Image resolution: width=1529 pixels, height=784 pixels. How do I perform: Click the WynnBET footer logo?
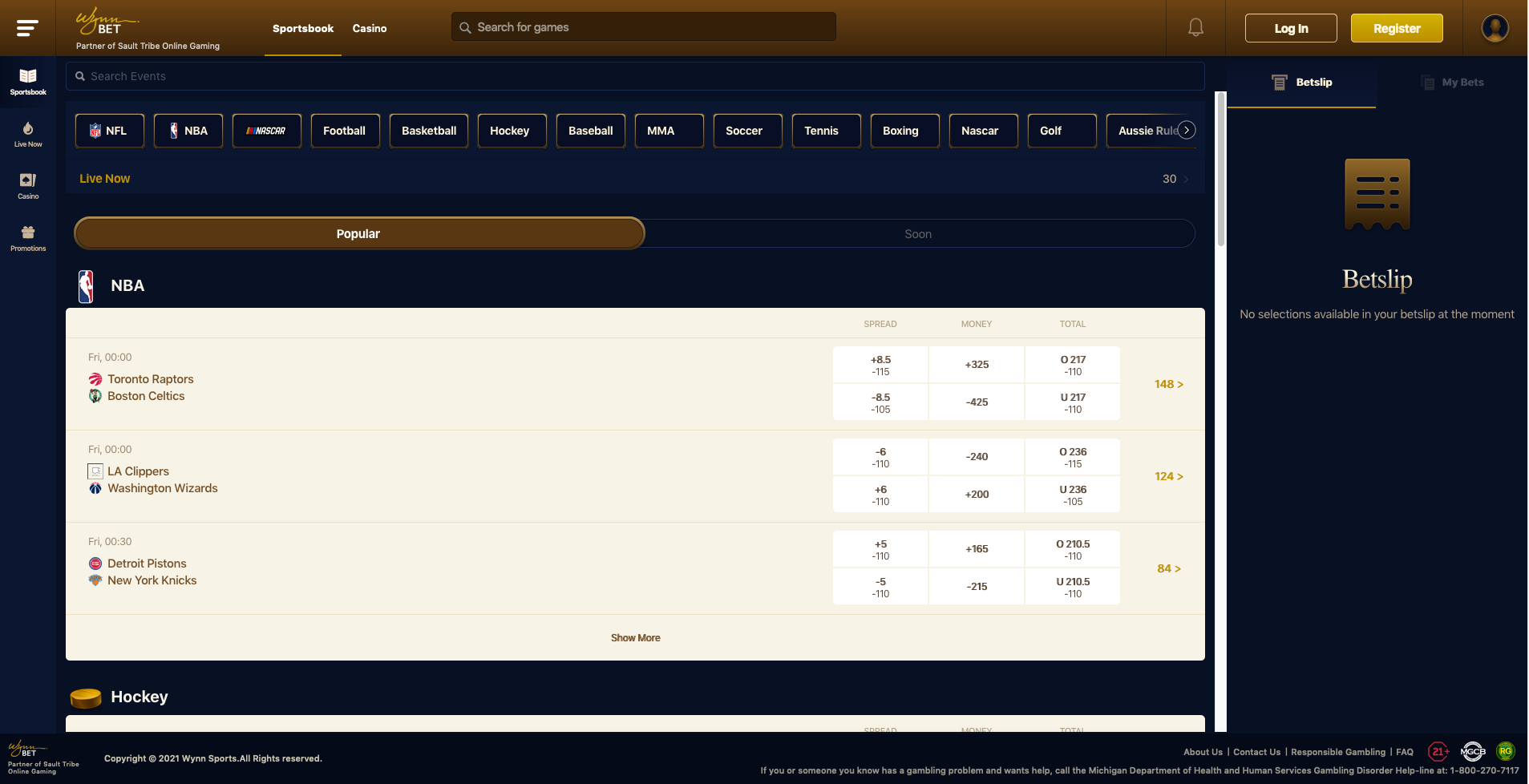coord(27,750)
